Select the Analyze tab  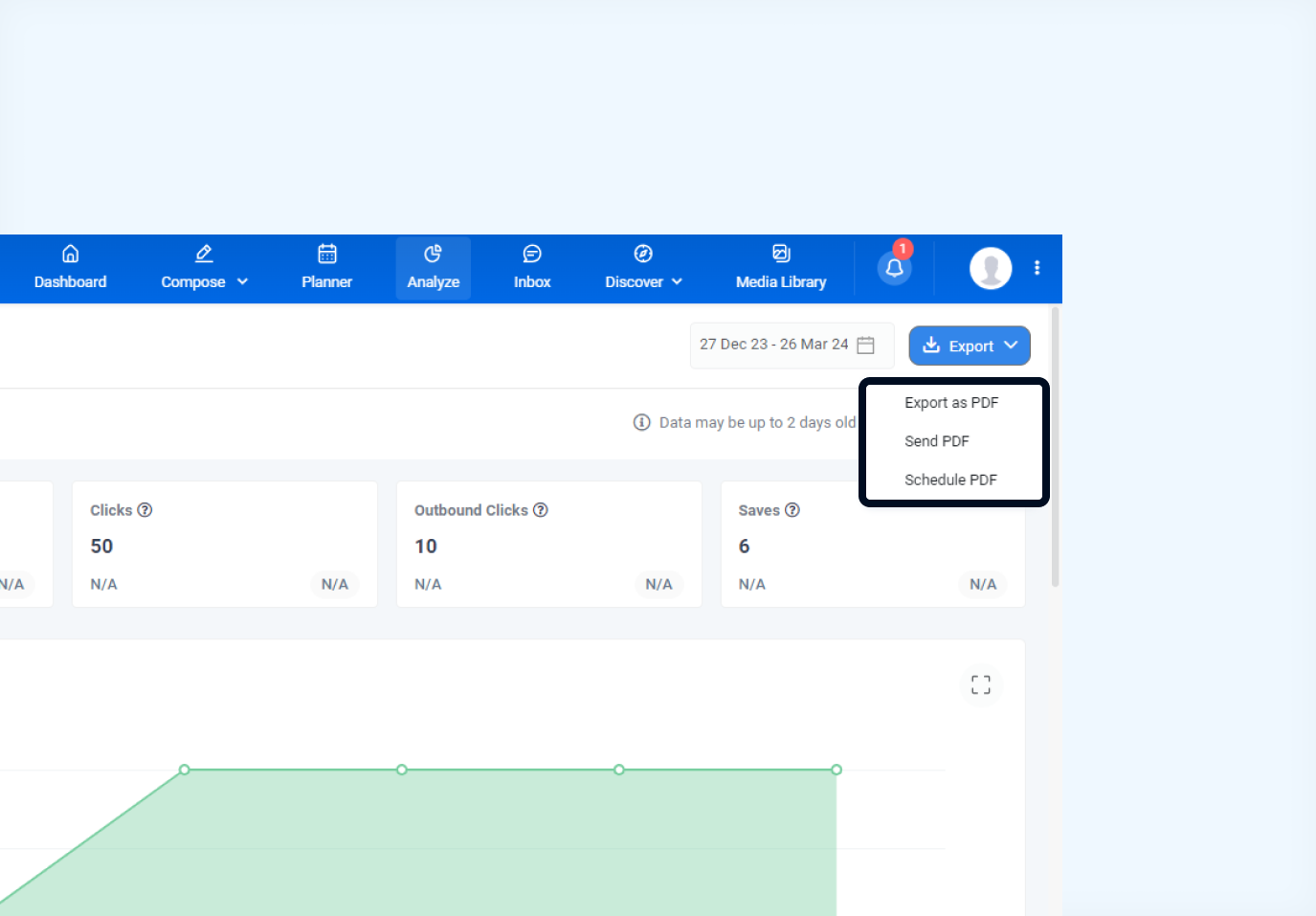point(433,268)
